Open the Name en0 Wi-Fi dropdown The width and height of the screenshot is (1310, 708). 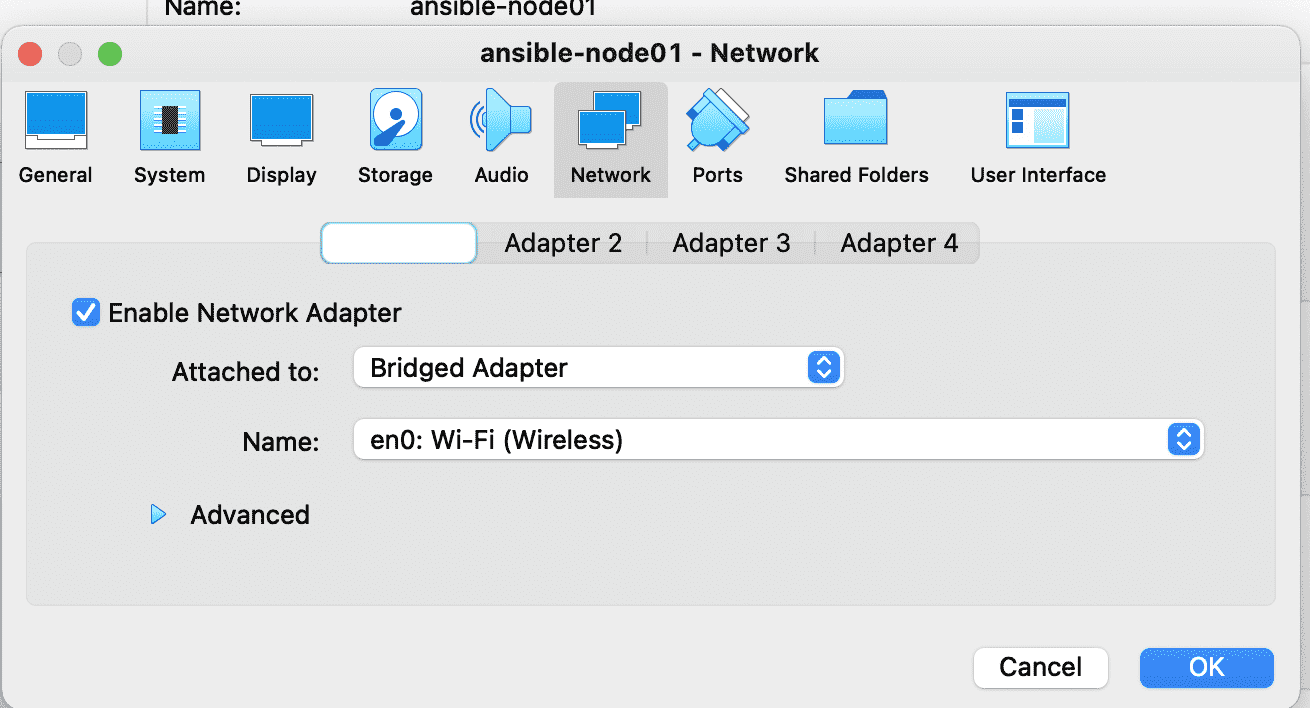(779, 440)
